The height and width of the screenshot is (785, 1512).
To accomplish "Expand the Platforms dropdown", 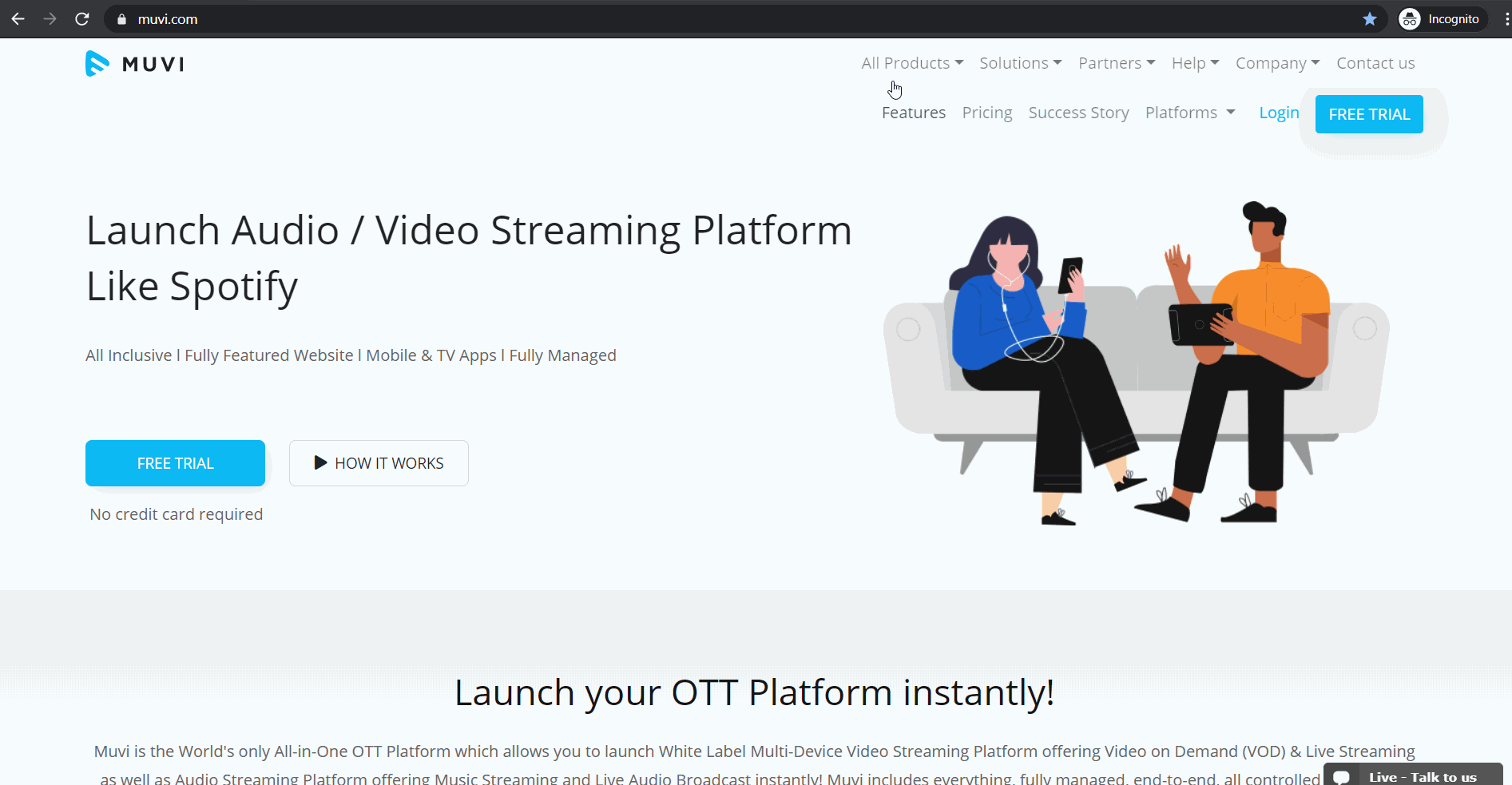I will pyautogui.click(x=1190, y=113).
